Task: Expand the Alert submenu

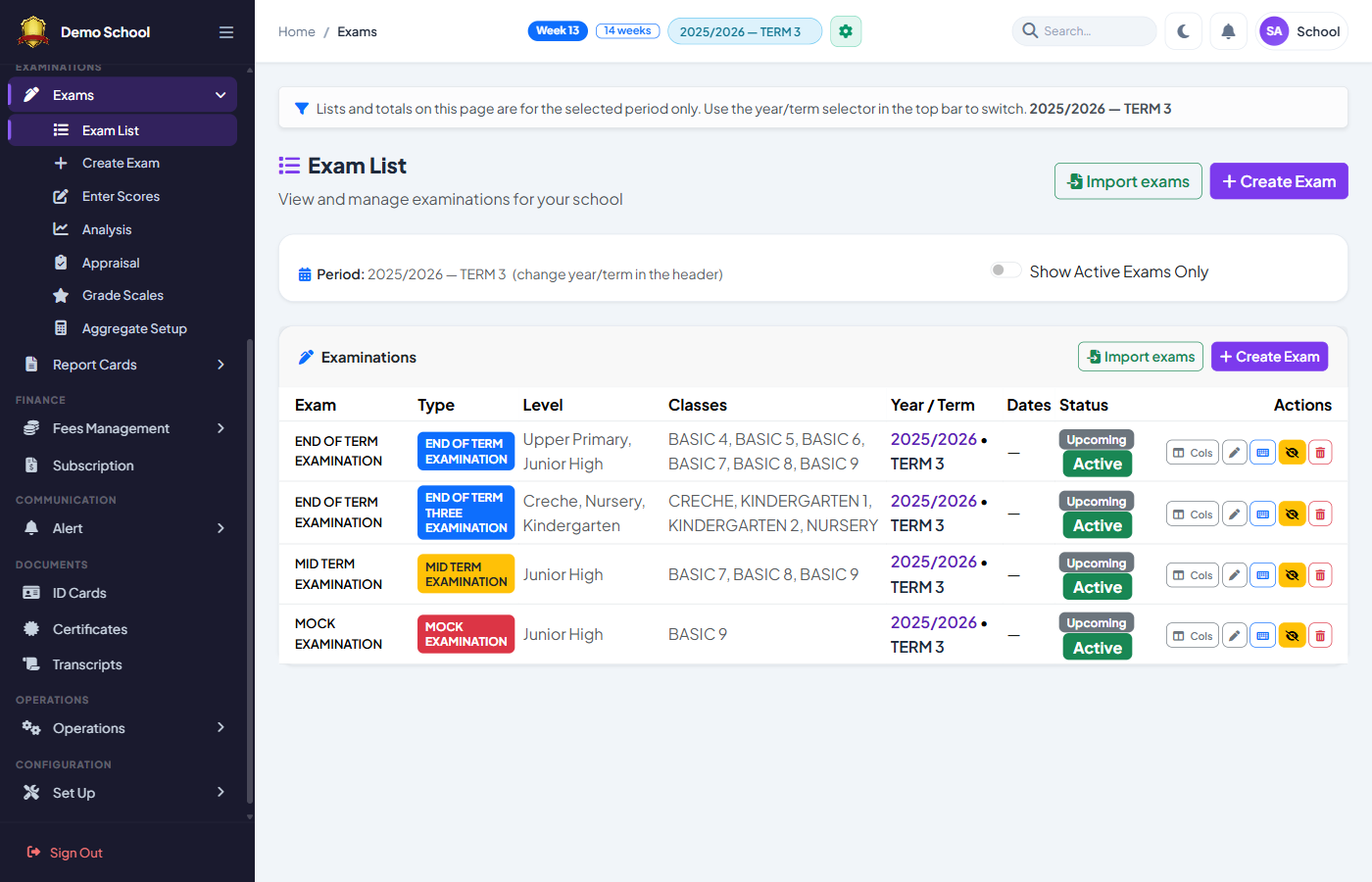Action: pos(122,528)
